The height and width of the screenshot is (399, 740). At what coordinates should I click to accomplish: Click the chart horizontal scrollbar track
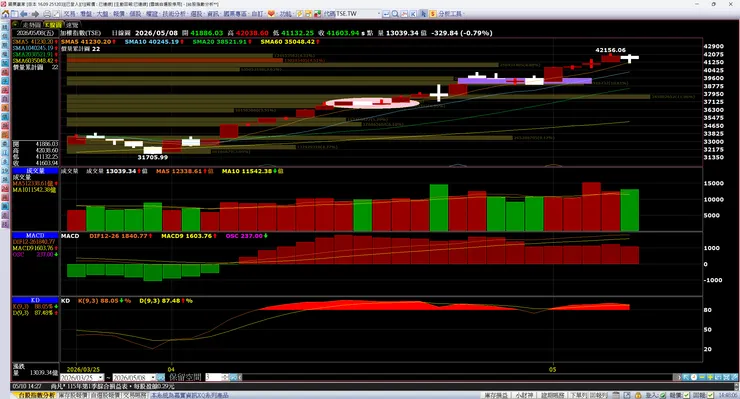point(458,377)
